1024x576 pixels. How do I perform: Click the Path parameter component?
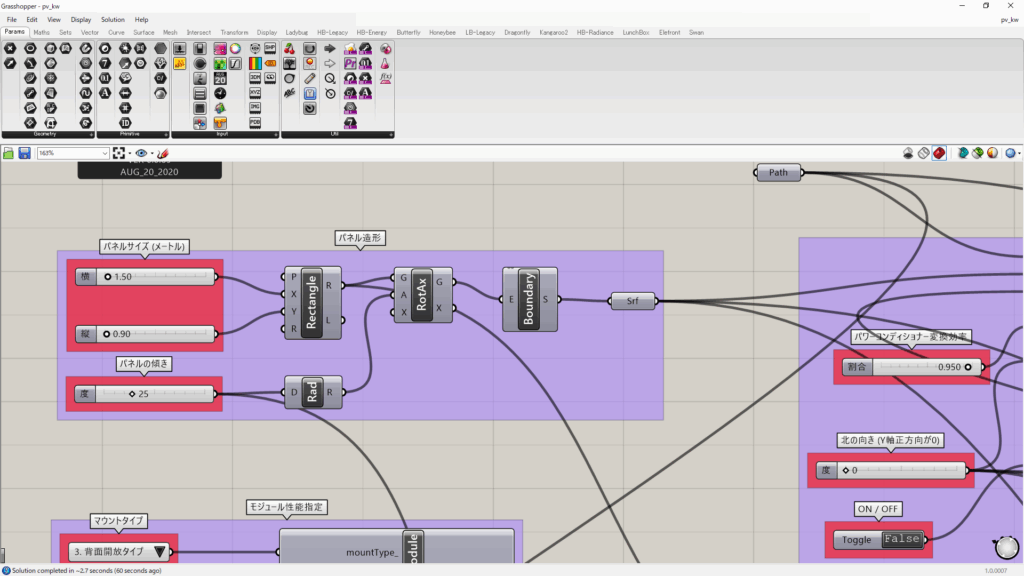(778, 173)
